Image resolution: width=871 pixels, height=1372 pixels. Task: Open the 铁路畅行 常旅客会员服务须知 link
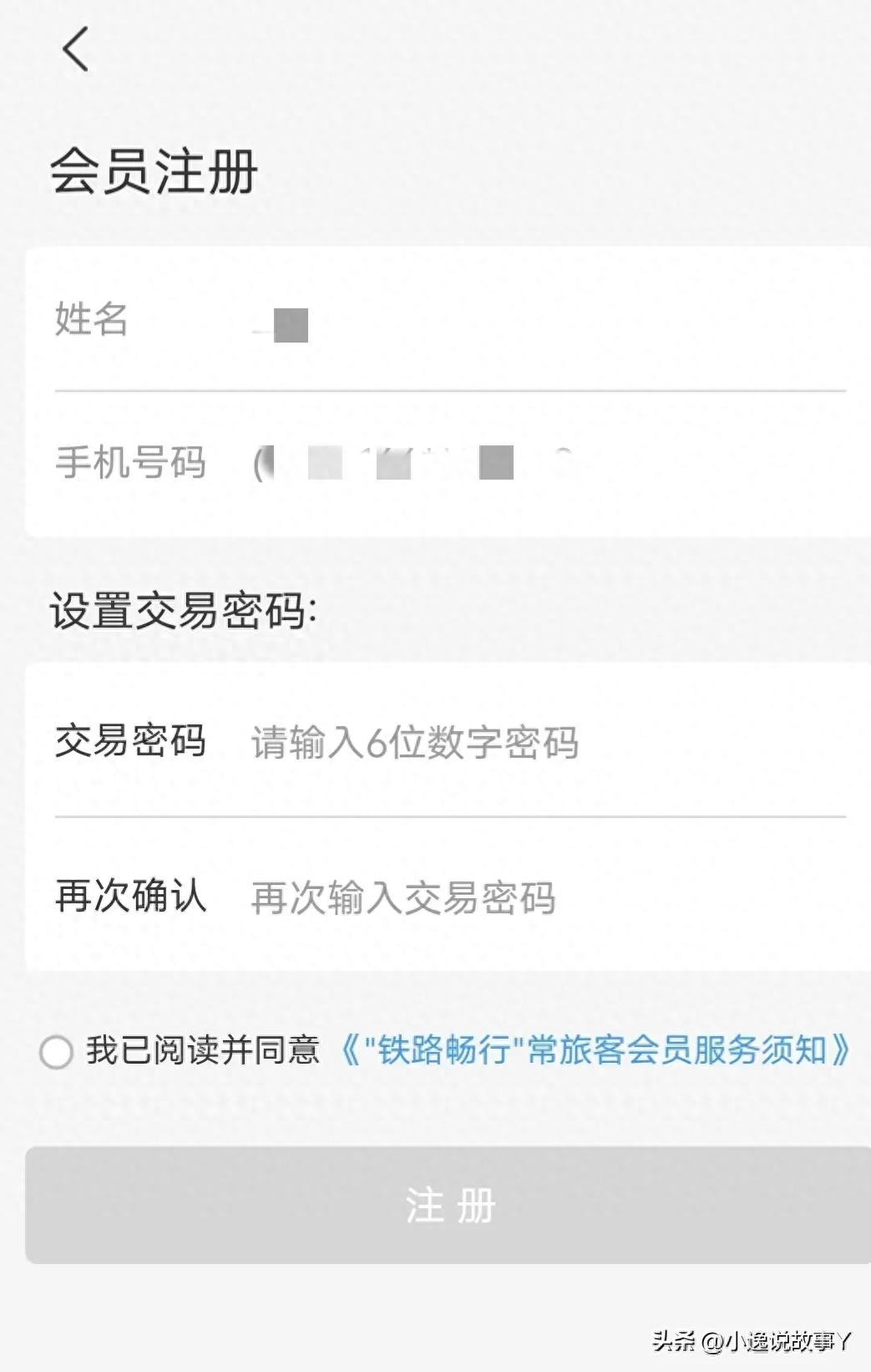595,1050
